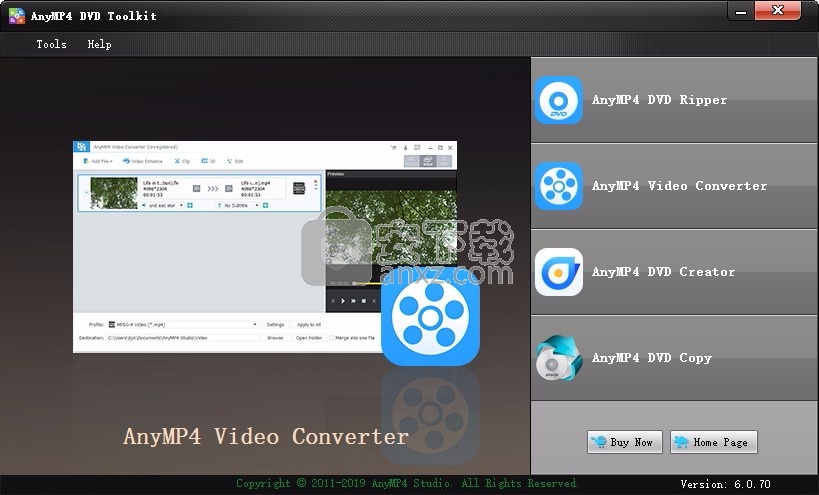Click the Version: 6.0.70 text
Image resolution: width=819 pixels, height=495 pixels.
(726, 484)
